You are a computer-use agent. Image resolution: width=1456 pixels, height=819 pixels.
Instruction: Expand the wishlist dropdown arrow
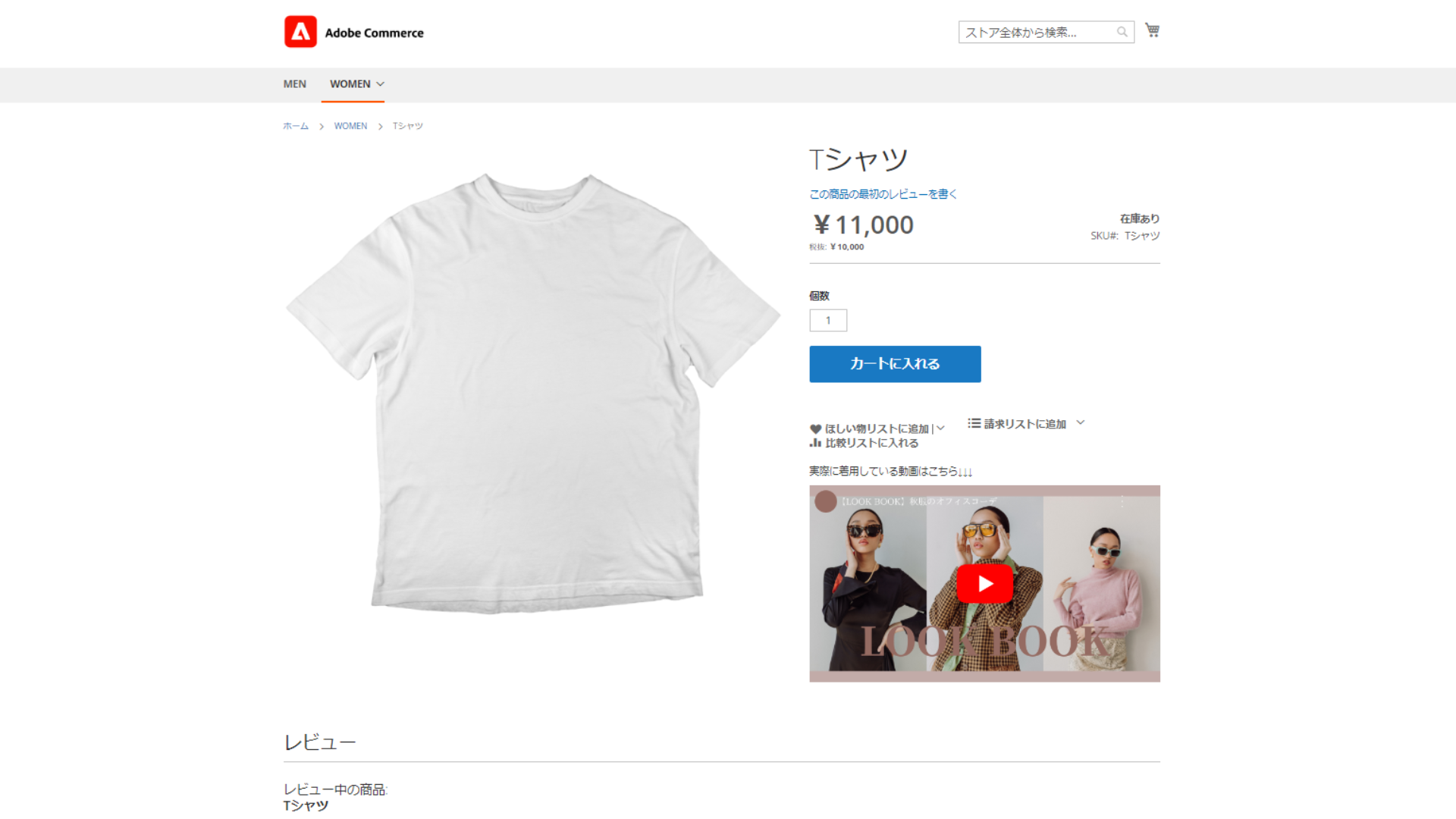[940, 428]
